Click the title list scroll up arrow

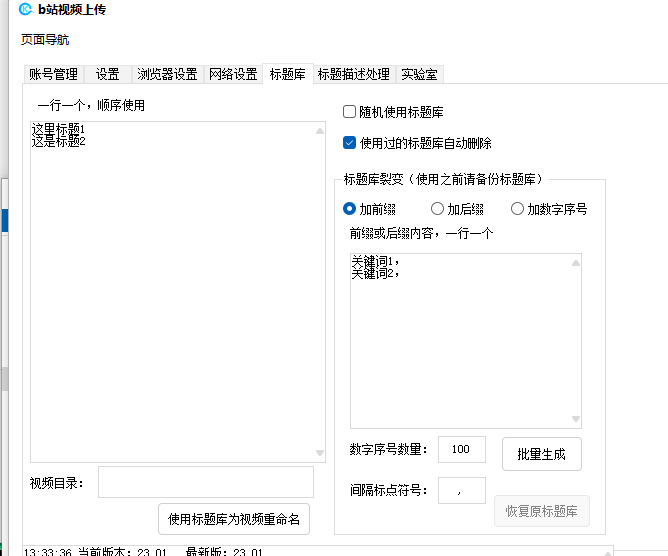click(x=320, y=131)
